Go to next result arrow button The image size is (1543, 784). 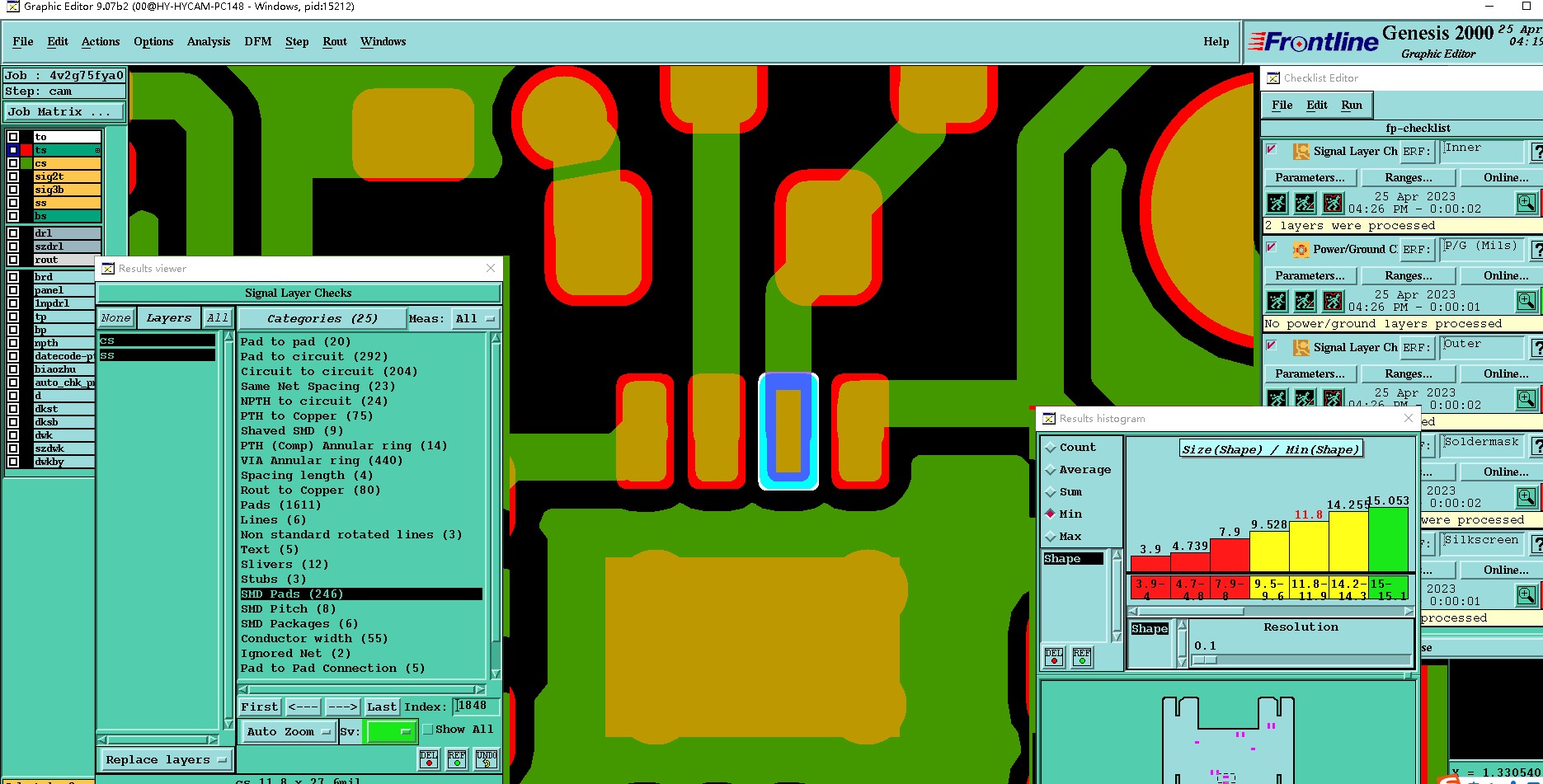[341, 707]
